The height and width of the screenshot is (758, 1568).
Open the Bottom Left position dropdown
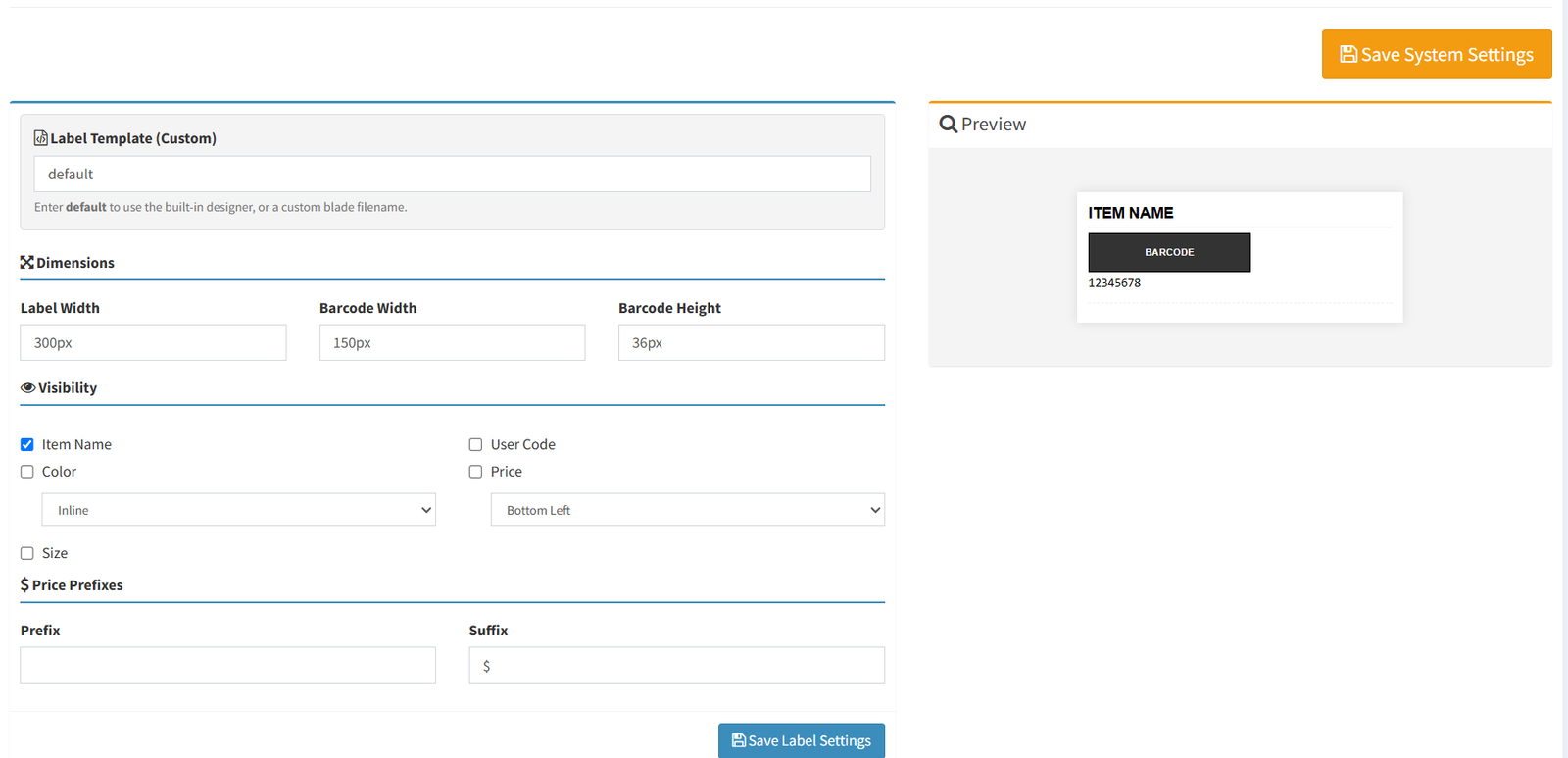[x=688, y=510]
